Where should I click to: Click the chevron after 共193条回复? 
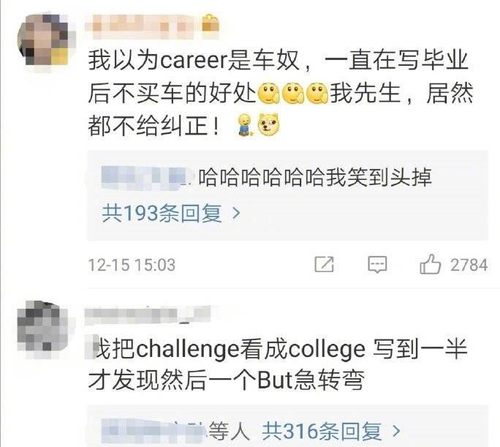coord(236,213)
